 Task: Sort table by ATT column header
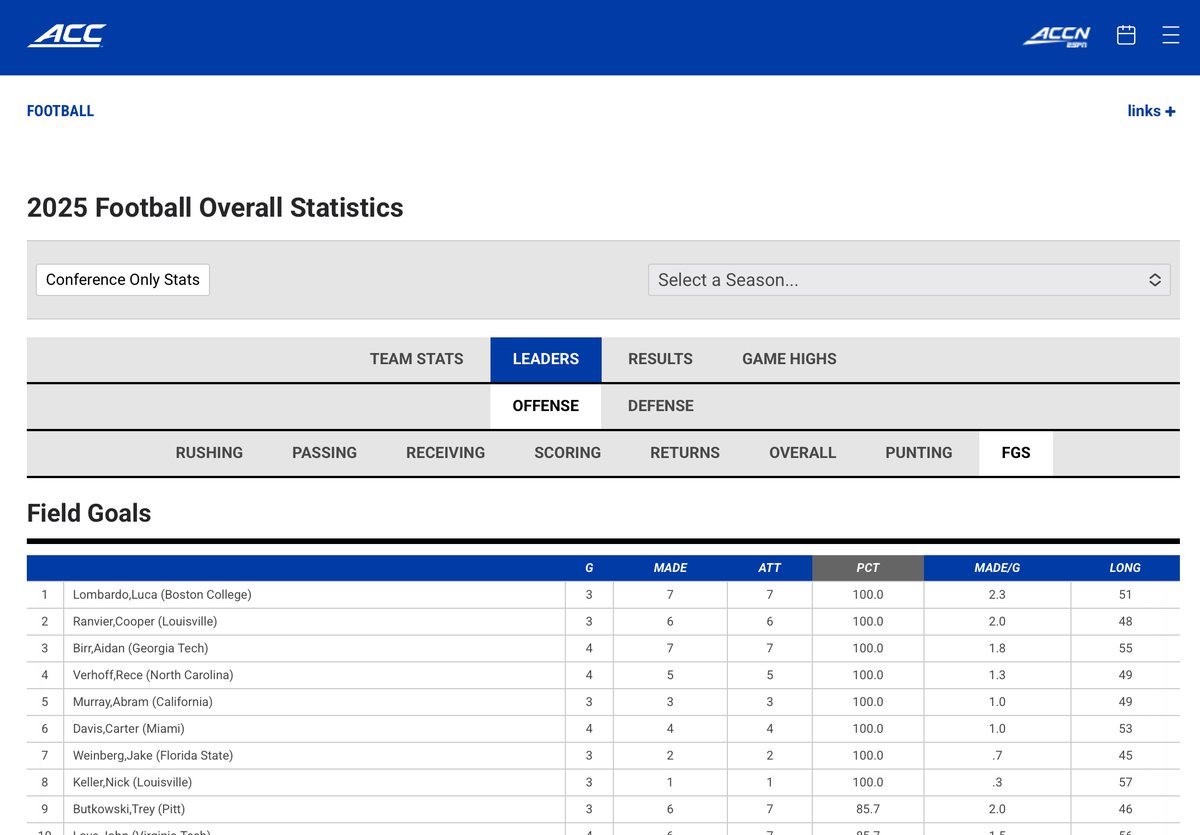770,568
